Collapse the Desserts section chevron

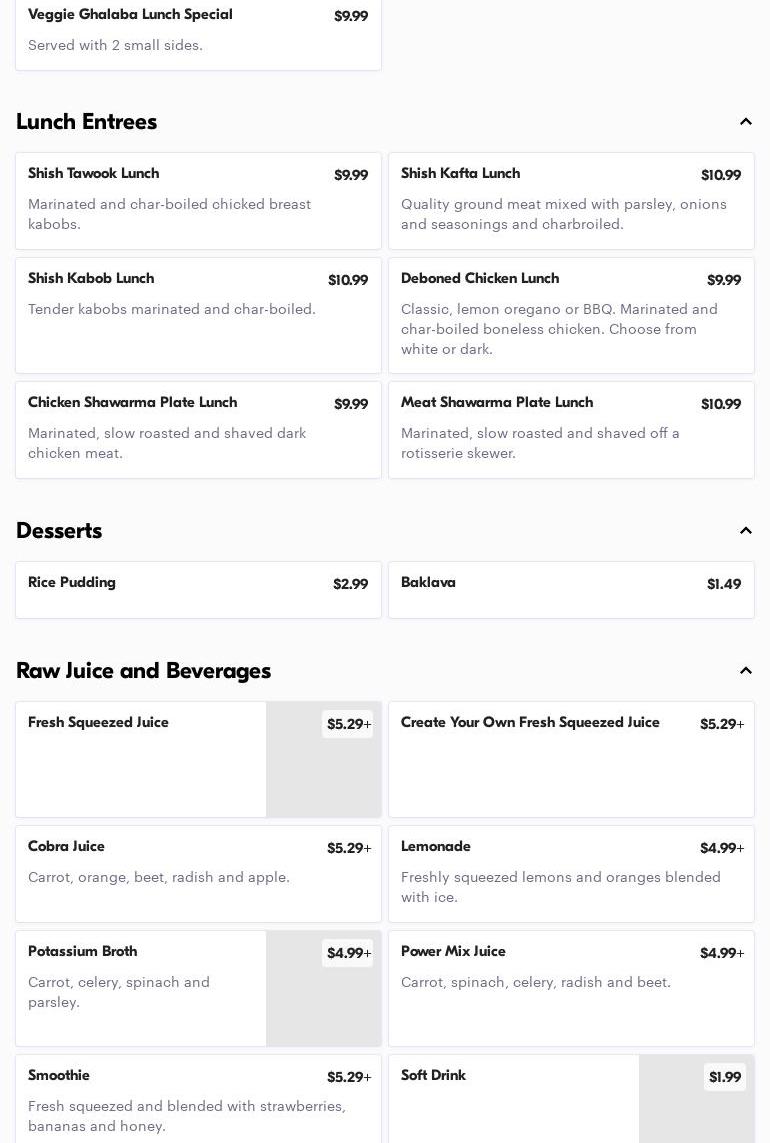(x=745, y=531)
